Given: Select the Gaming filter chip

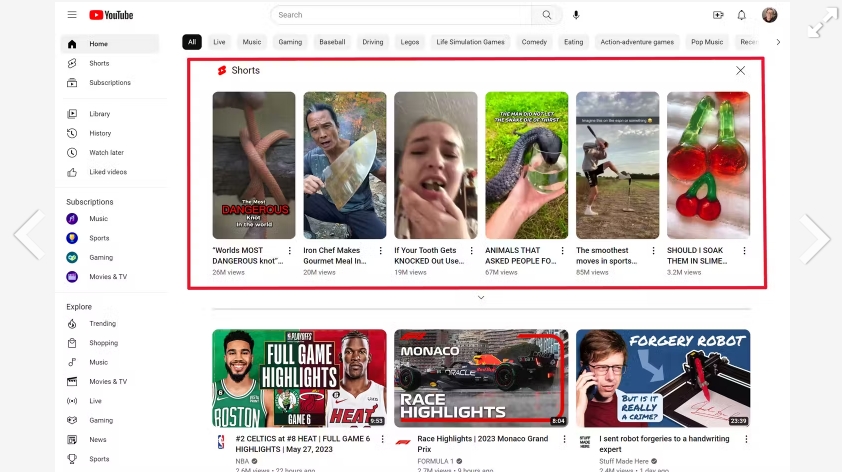Looking at the screenshot, I should pyautogui.click(x=290, y=42).
